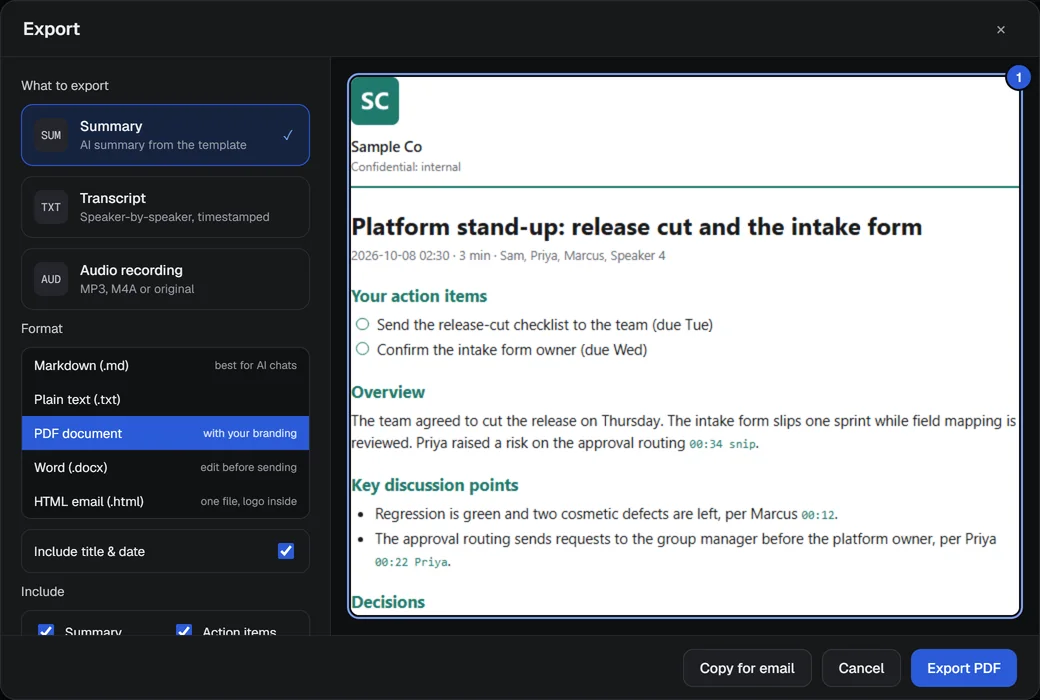Open the 00:34 snip timestamp reference
1040x700 pixels.
click(722, 444)
